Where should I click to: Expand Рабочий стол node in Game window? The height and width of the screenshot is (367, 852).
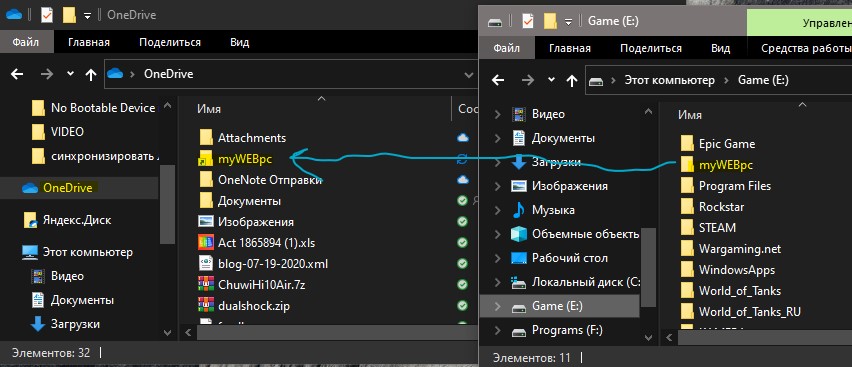[497, 258]
